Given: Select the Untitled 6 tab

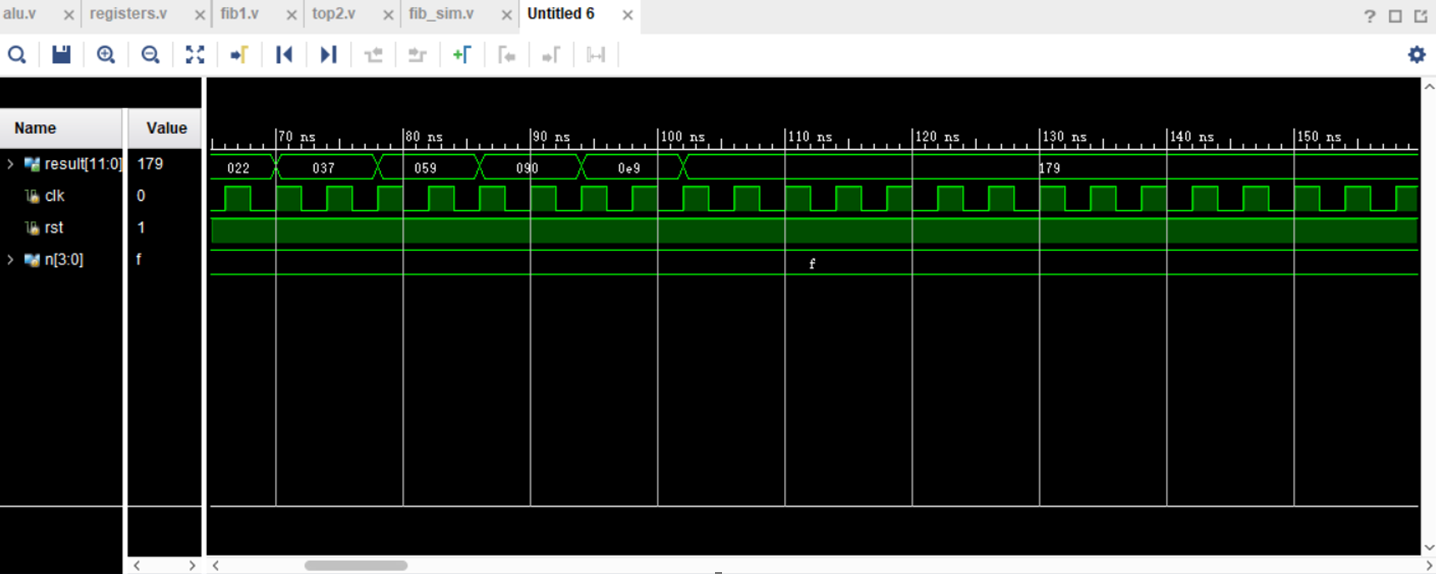Looking at the screenshot, I should [561, 14].
